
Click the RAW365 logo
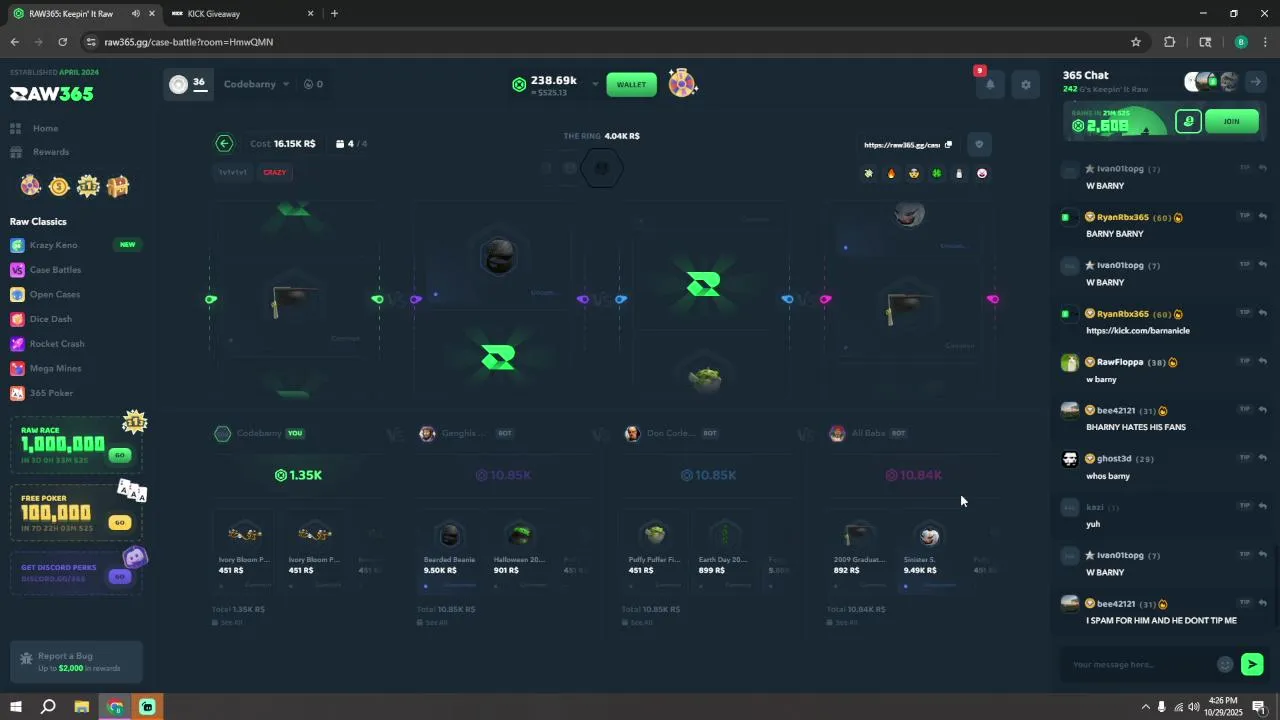point(52,94)
